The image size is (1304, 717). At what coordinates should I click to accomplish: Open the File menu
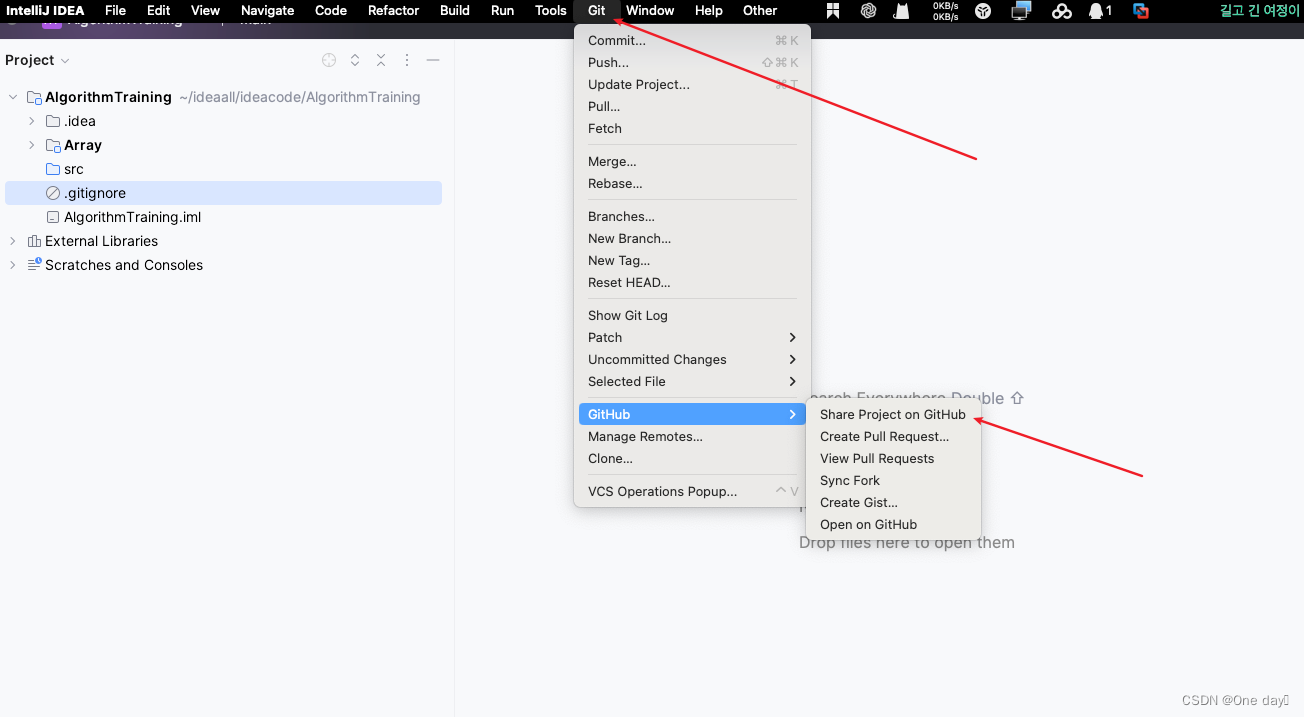[x=115, y=10]
